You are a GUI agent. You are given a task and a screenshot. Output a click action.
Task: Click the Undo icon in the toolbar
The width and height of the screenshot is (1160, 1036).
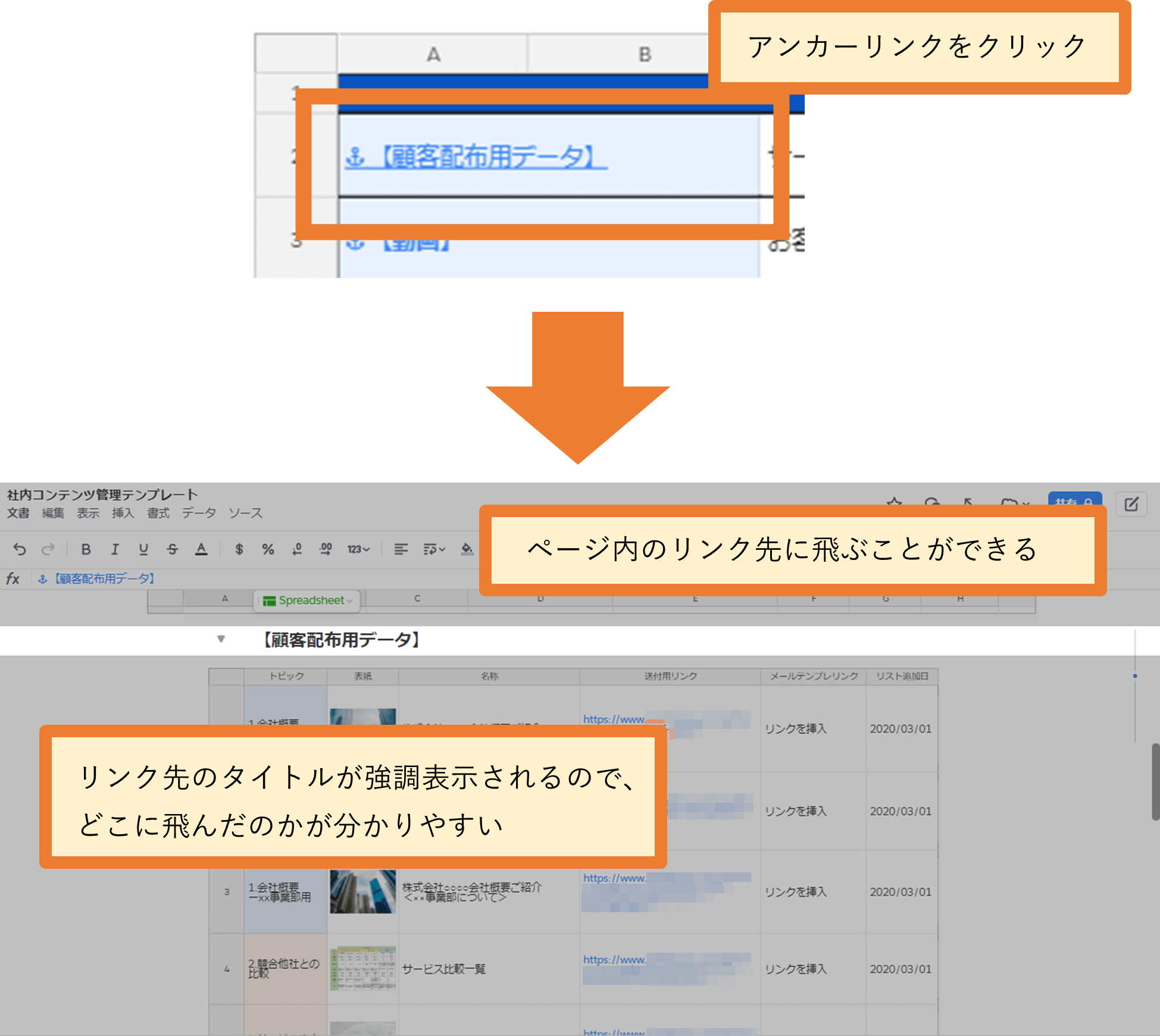(x=21, y=549)
